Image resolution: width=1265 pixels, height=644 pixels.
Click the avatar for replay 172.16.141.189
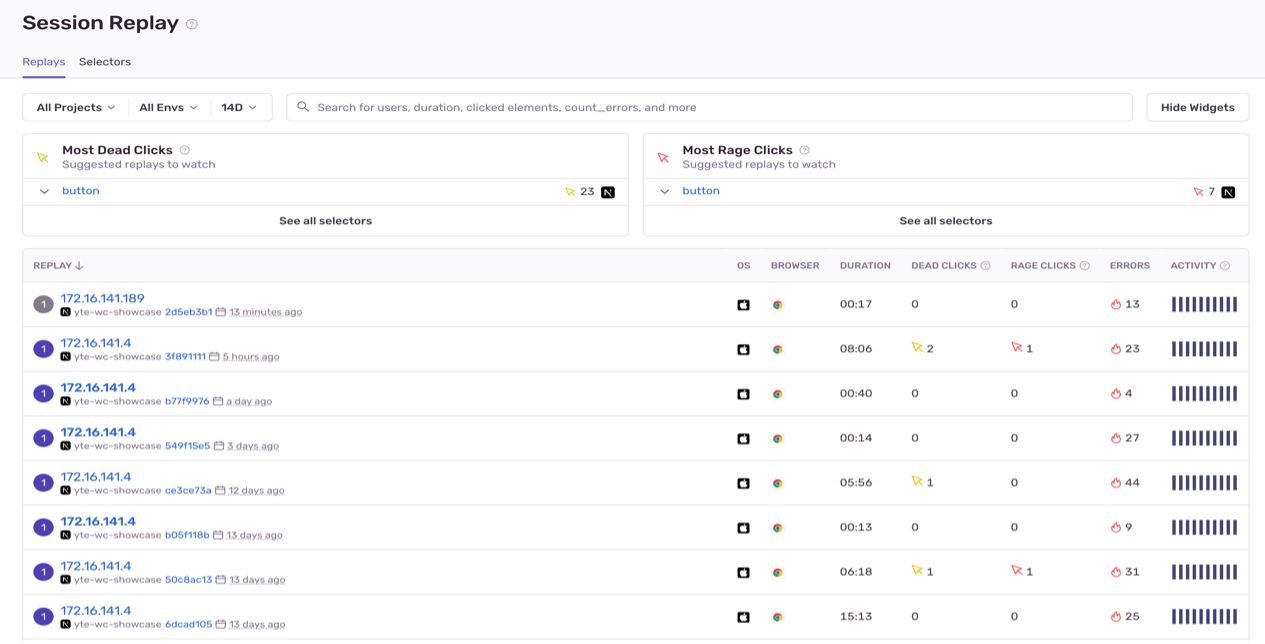[43, 304]
